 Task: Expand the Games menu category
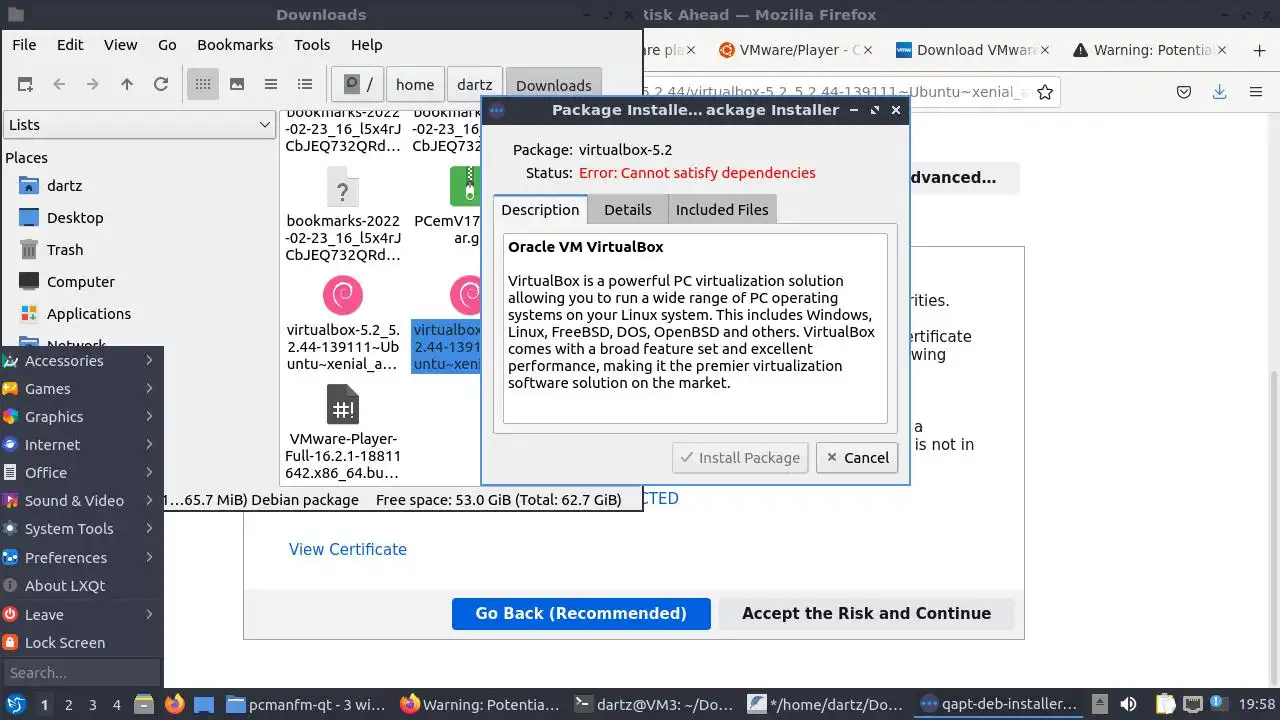tap(81, 389)
